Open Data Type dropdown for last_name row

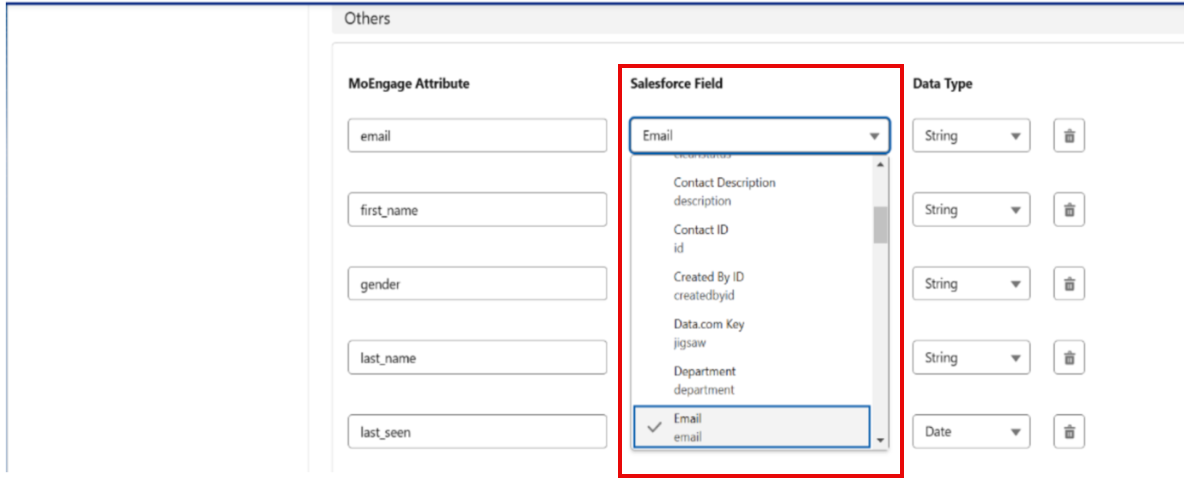[971, 358]
